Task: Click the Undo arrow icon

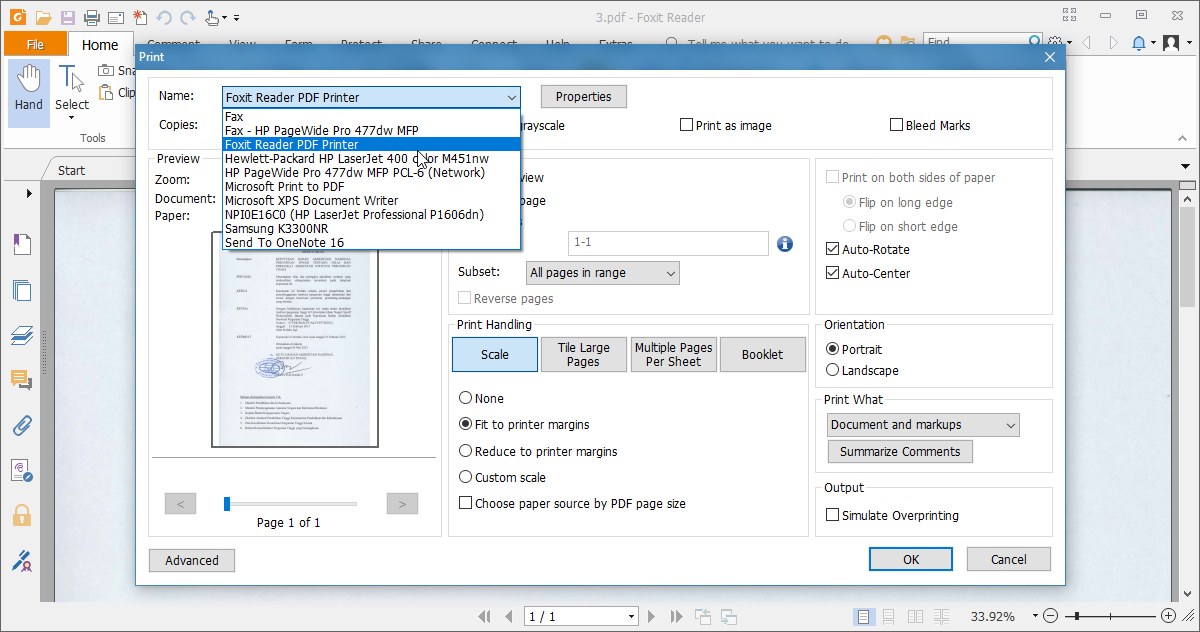Action: click(x=164, y=17)
